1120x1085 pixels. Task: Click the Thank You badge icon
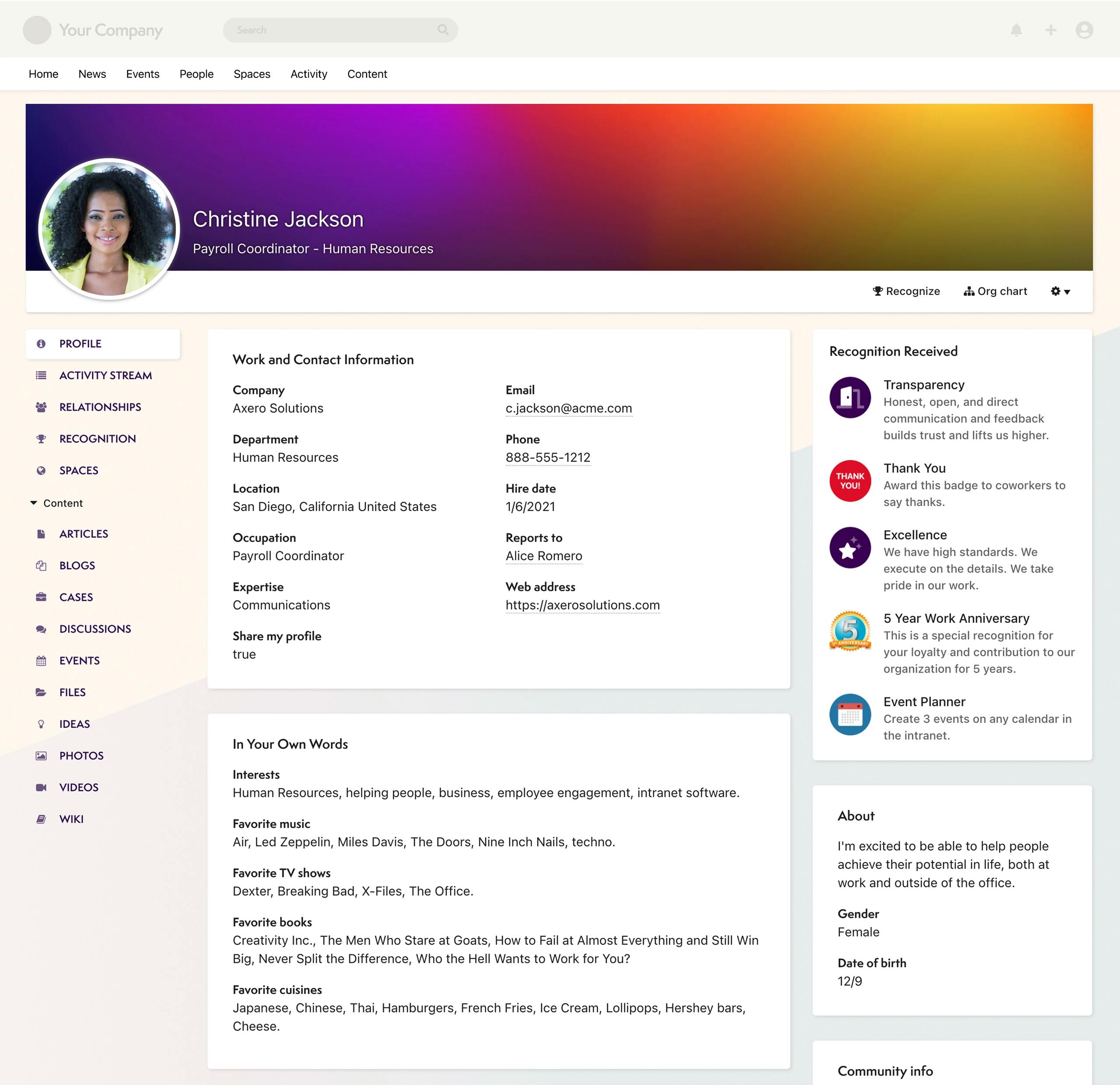tap(850, 481)
